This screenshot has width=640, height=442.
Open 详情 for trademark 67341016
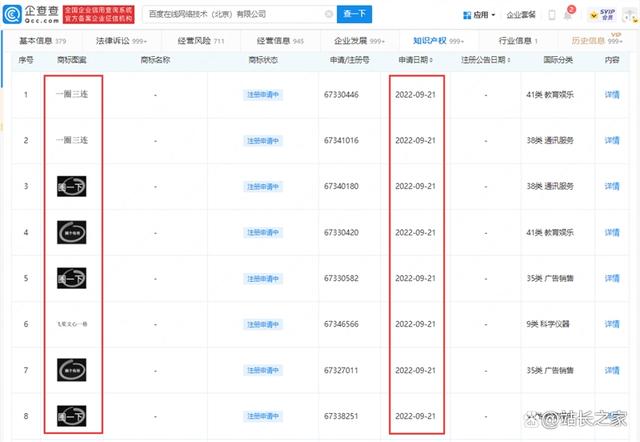click(612, 140)
